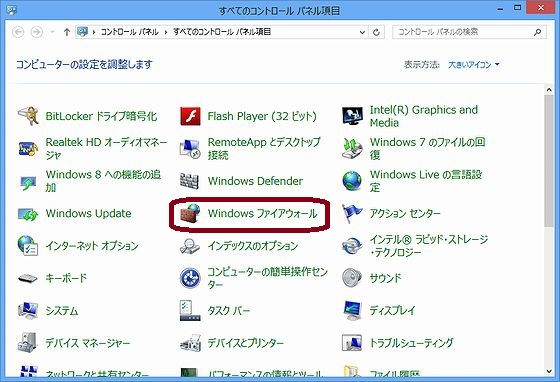This screenshot has width=560, height=382.
Task: Click the vertical scrollbar thumb
Action: [x=549, y=161]
